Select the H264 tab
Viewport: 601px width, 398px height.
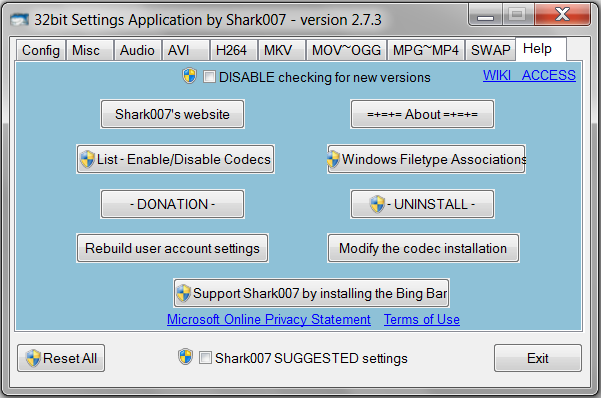click(231, 50)
